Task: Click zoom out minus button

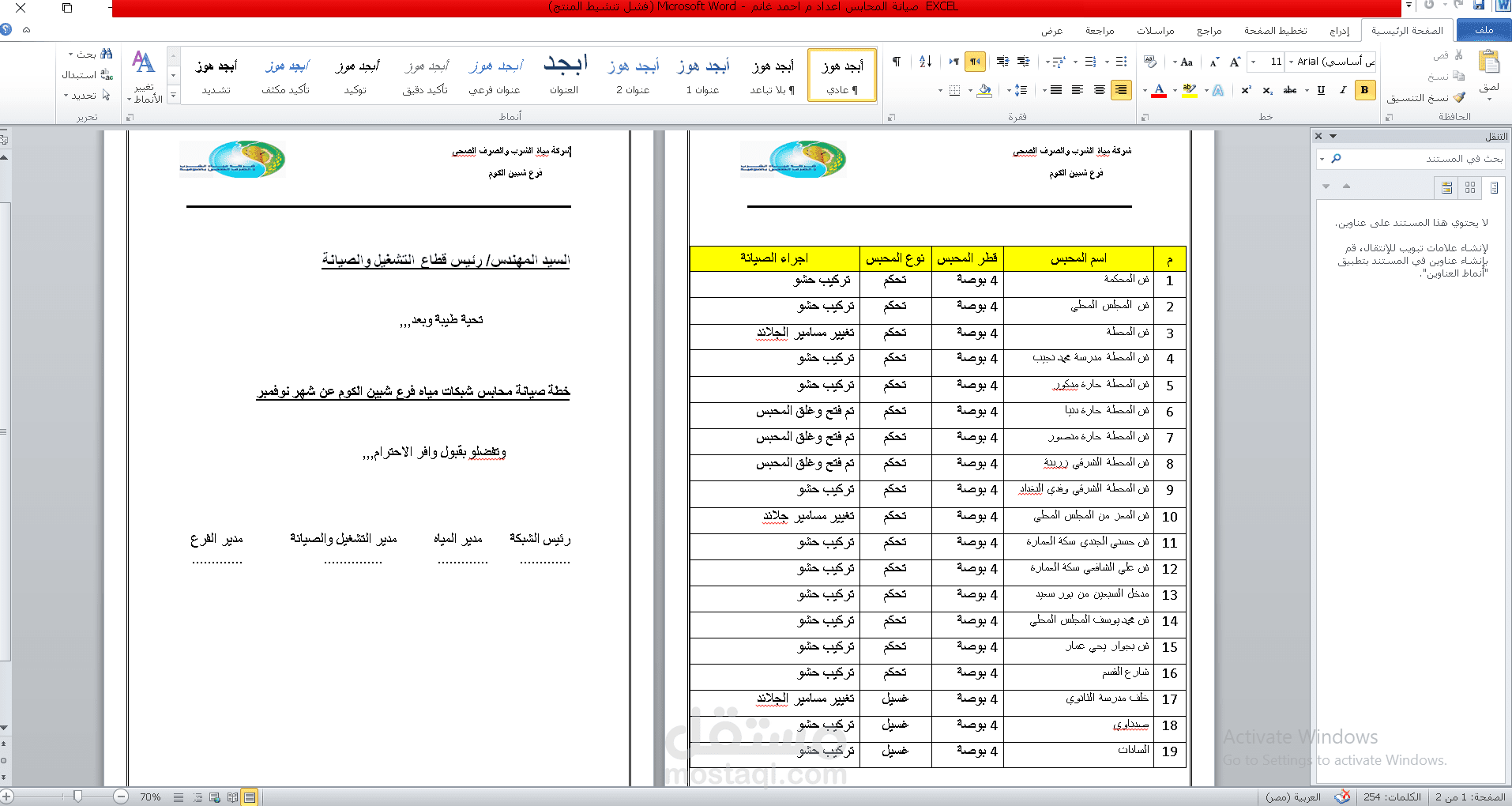Action: click(x=121, y=797)
